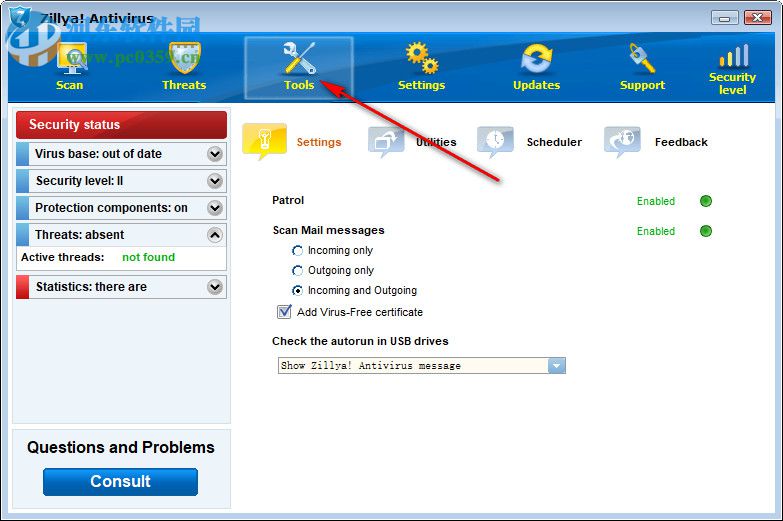The height and width of the screenshot is (521, 783).
Task: Click the yellow Settings lightbulb icon
Action: pyautogui.click(x=264, y=141)
